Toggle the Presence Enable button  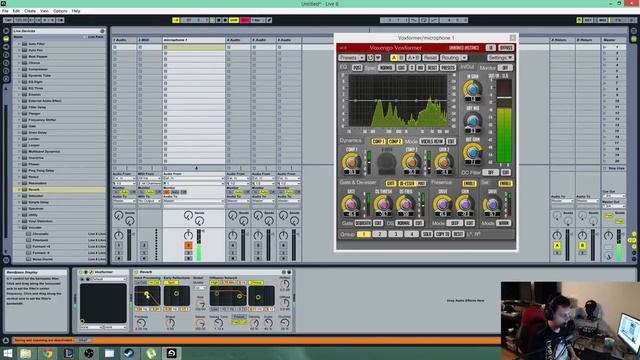pos(469,183)
